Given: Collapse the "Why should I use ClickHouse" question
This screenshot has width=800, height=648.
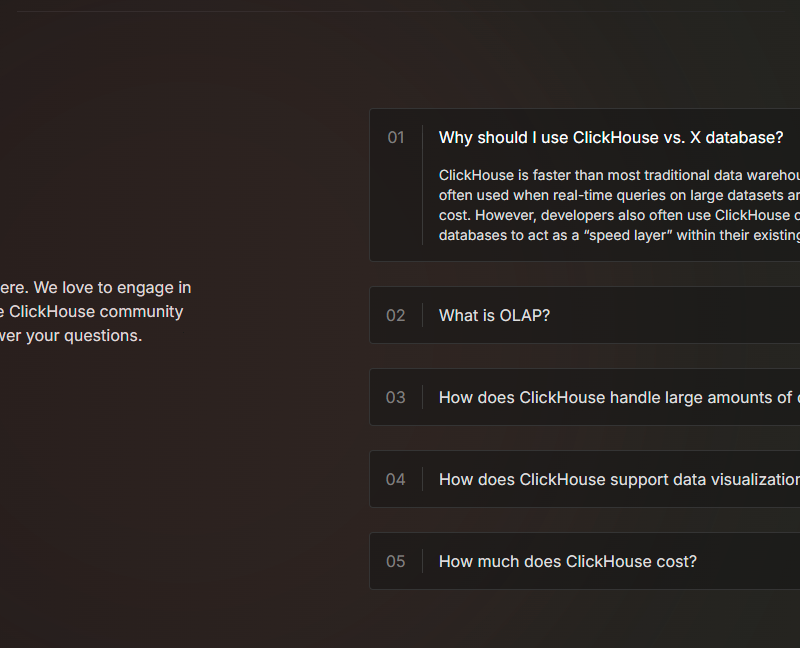Looking at the screenshot, I should 610,138.
